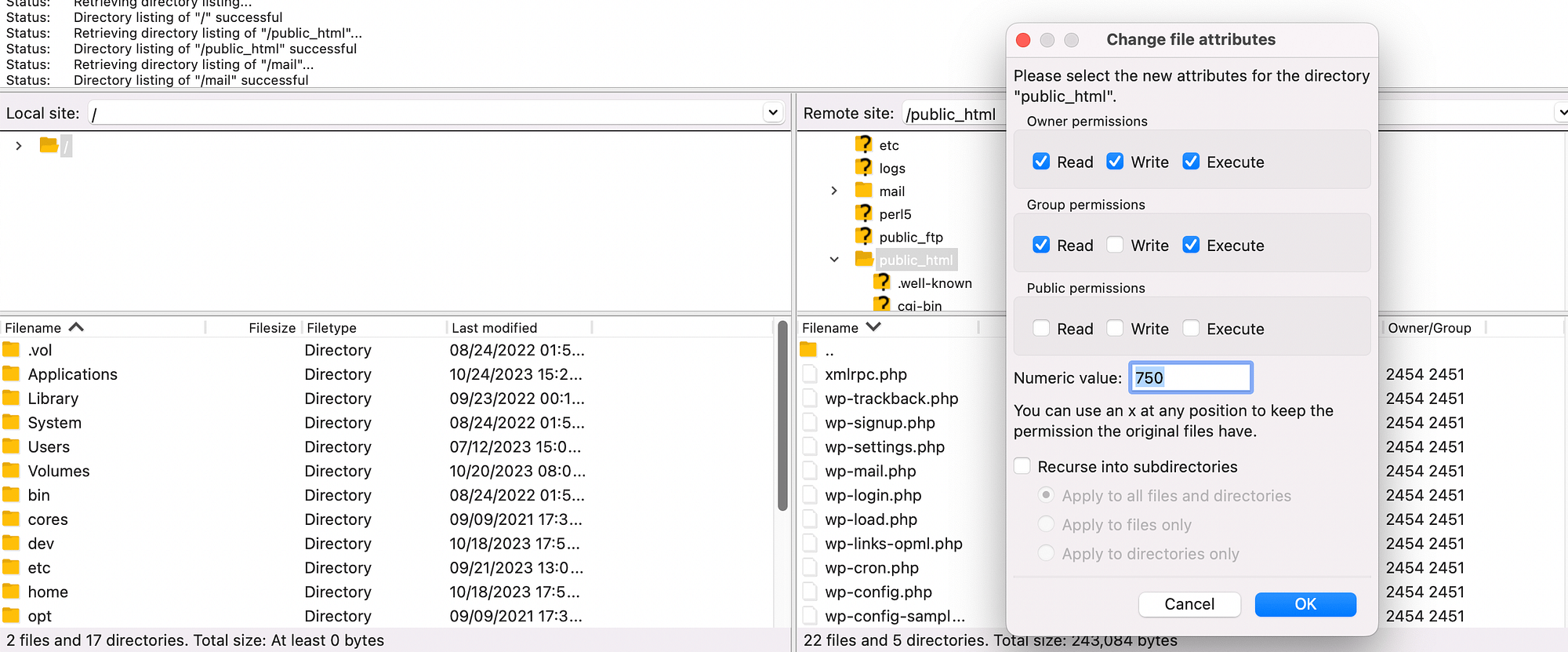Image resolution: width=1568 pixels, height=652 pixels.
Task: Sort local list by Last modified column
Action: pos(494,328)
